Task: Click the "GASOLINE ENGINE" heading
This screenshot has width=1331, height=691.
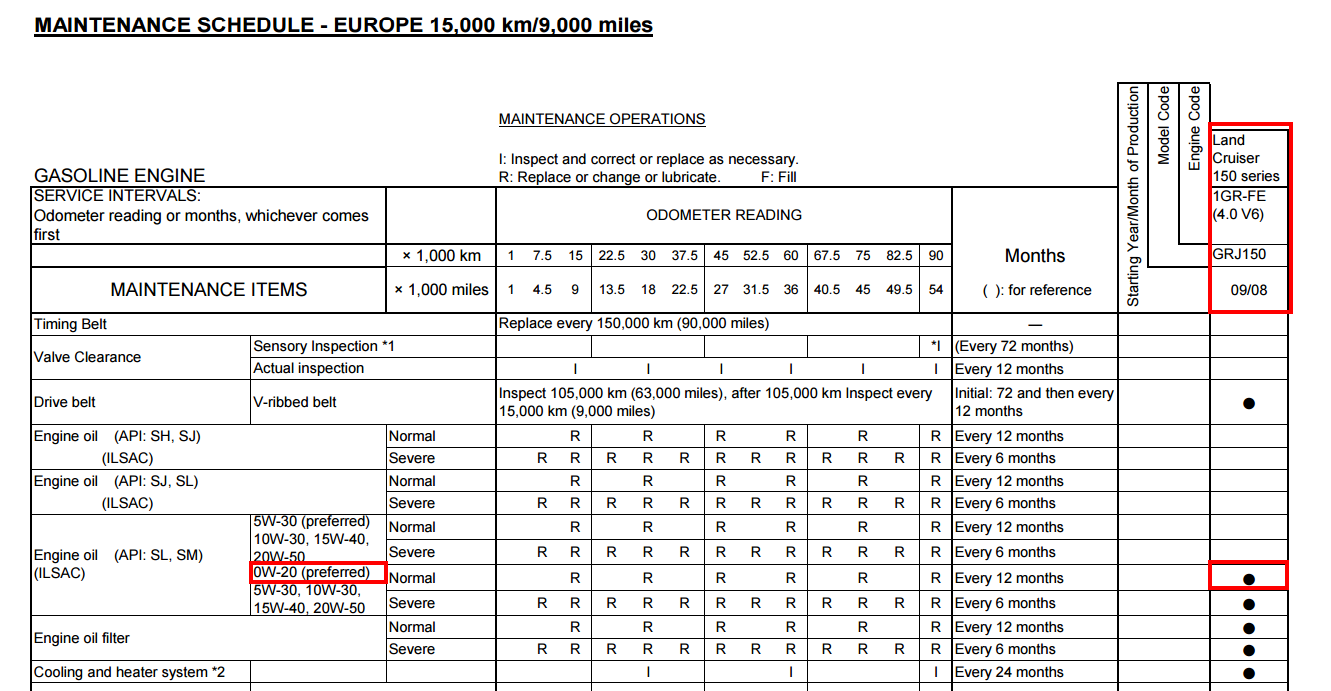Action: (x=119, y=176)
